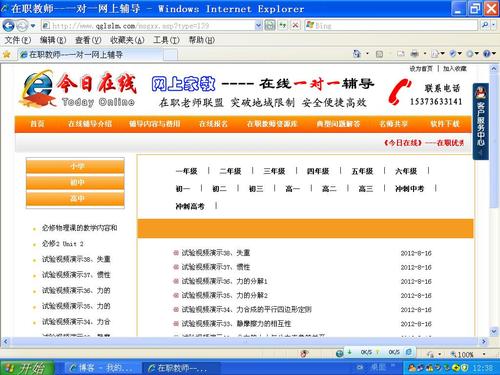
Task: Select the 初二 grade link
Action: point(219,189)
